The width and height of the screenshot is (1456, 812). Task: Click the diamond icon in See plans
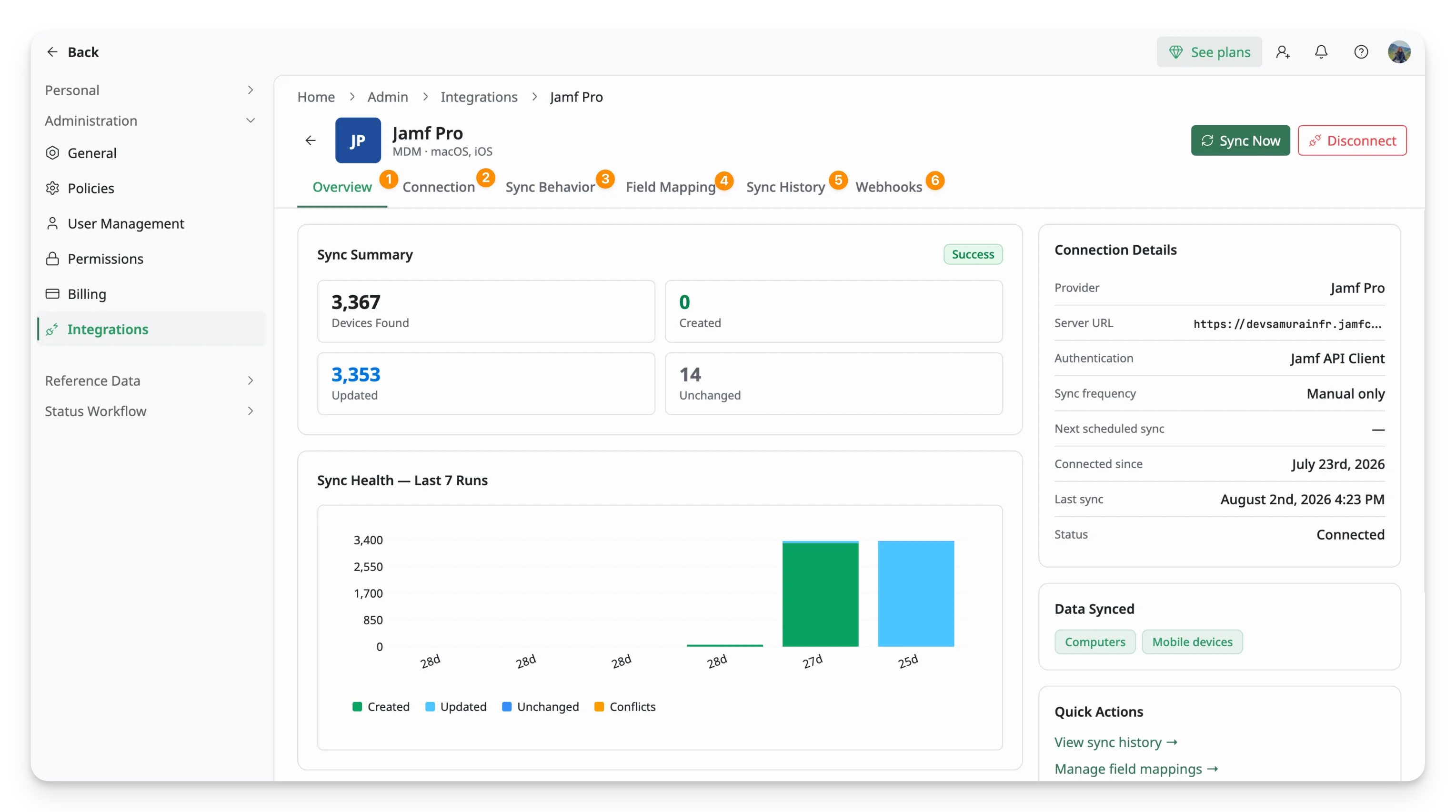point(1175,52)
